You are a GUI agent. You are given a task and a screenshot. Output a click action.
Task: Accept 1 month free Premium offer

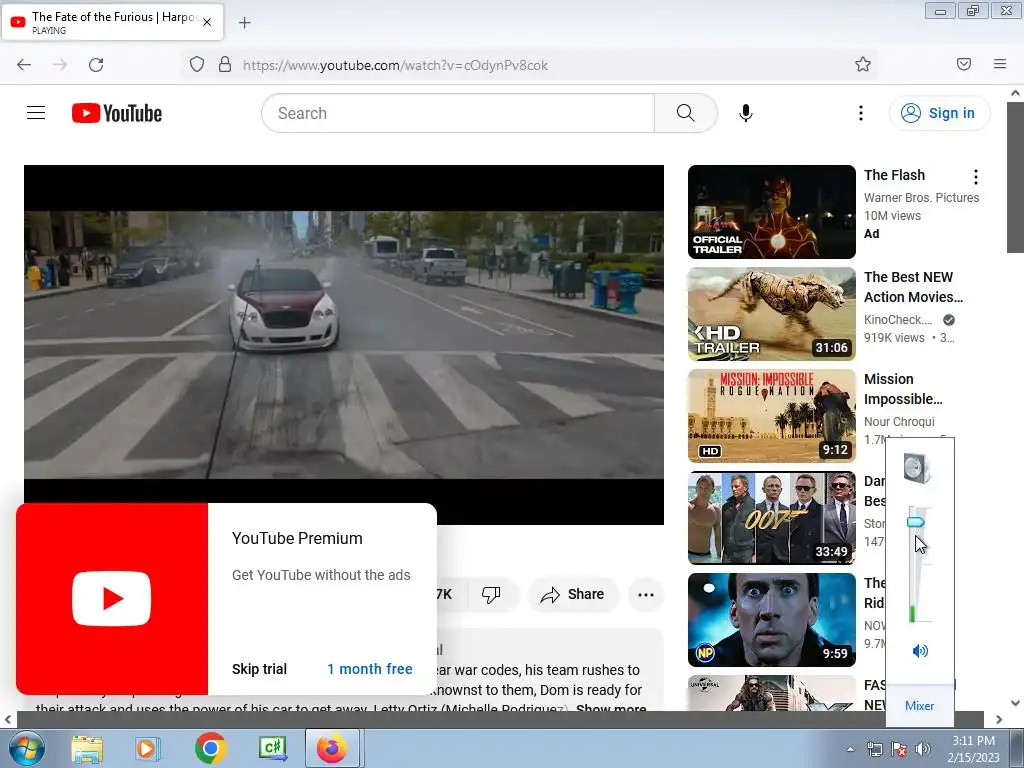370,669
